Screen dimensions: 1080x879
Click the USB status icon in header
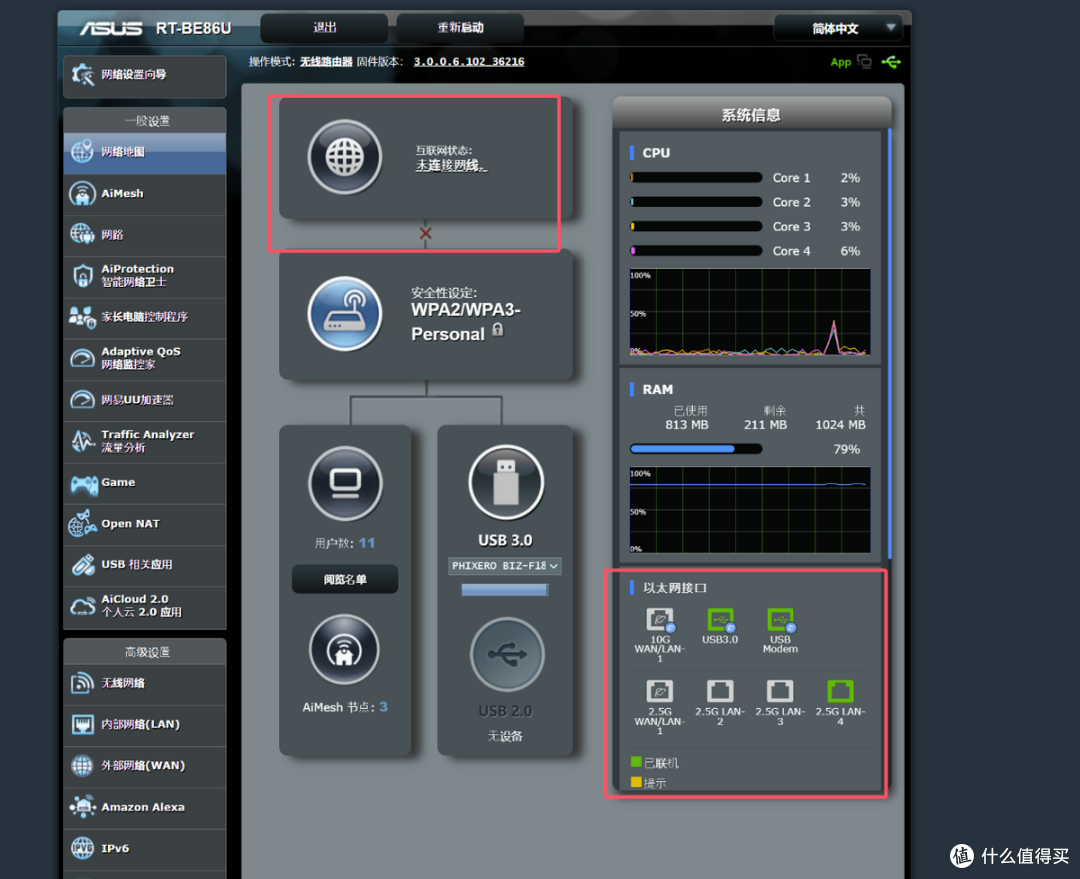tap(891, 63)
